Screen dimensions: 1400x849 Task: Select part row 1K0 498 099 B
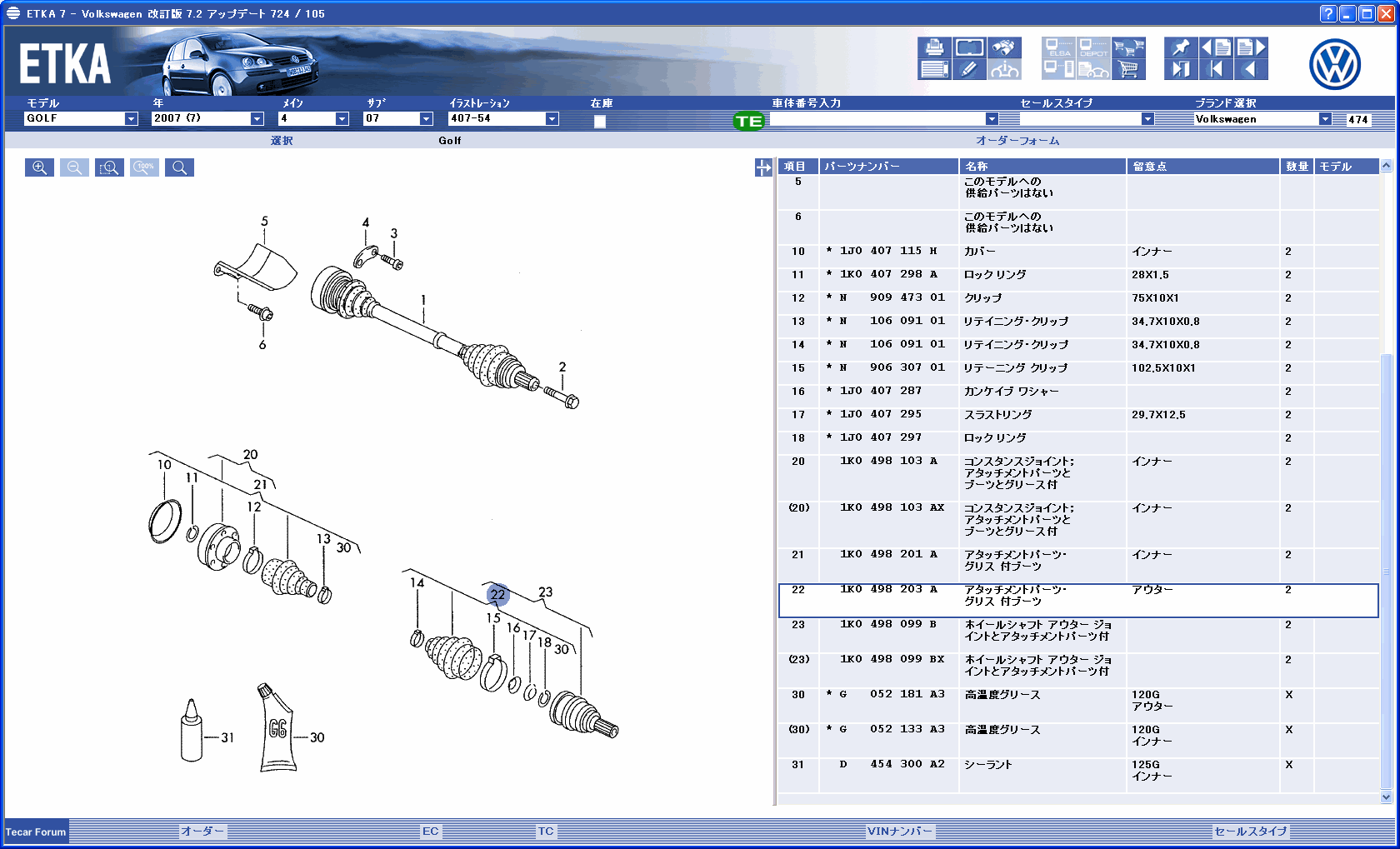pyautogui.click(x=1078, y=635)
